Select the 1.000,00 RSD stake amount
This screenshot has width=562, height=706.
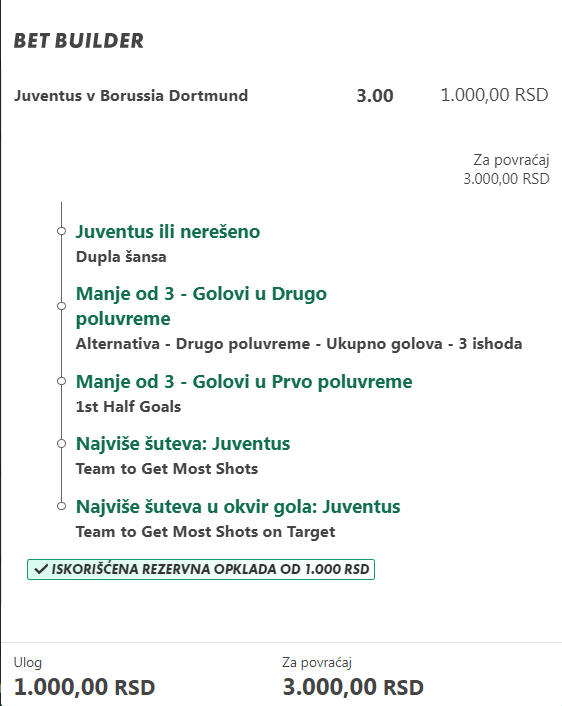click(494, 95)
